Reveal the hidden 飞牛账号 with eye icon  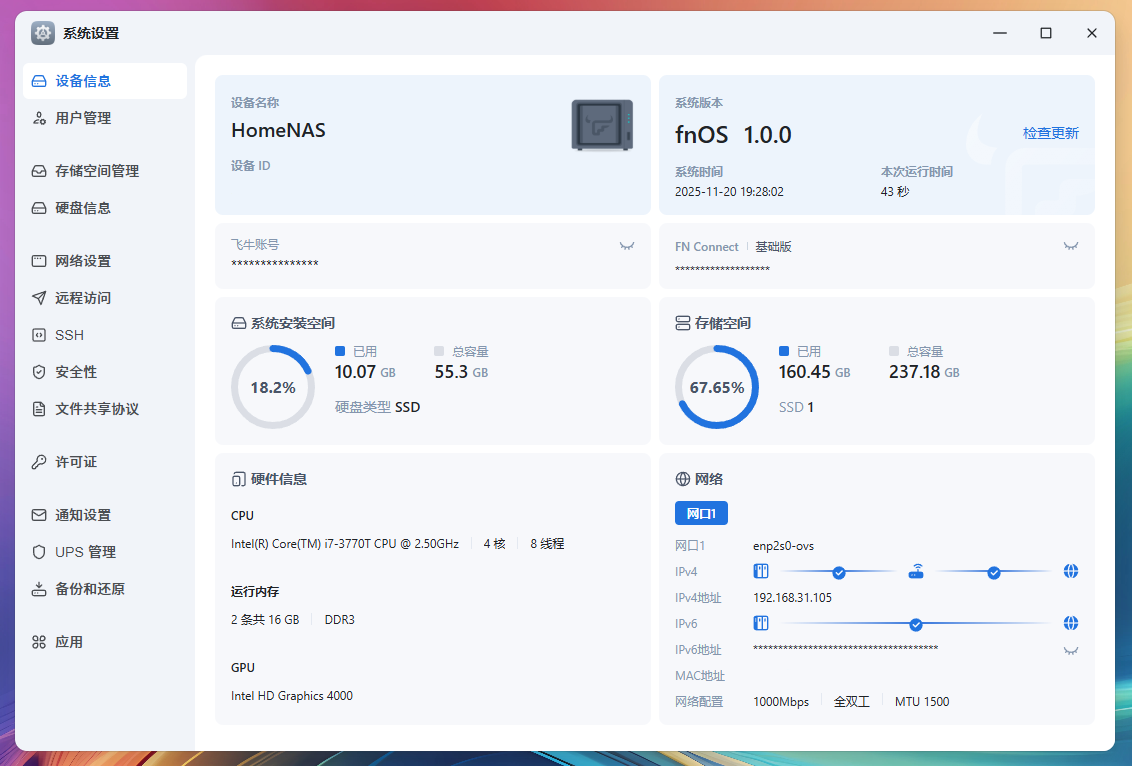point(627,245)
